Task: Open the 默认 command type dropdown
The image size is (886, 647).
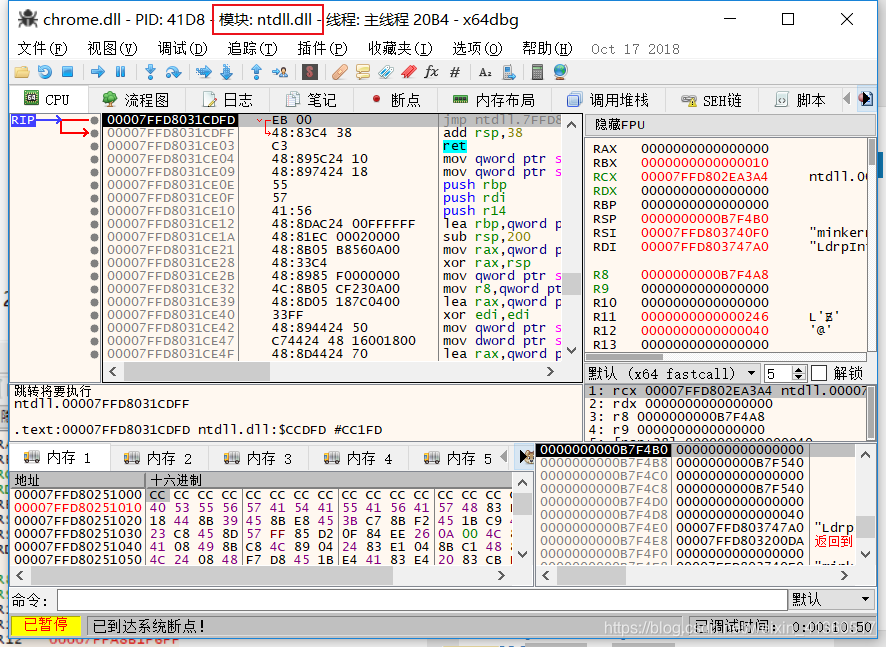Action: (831, 600)
